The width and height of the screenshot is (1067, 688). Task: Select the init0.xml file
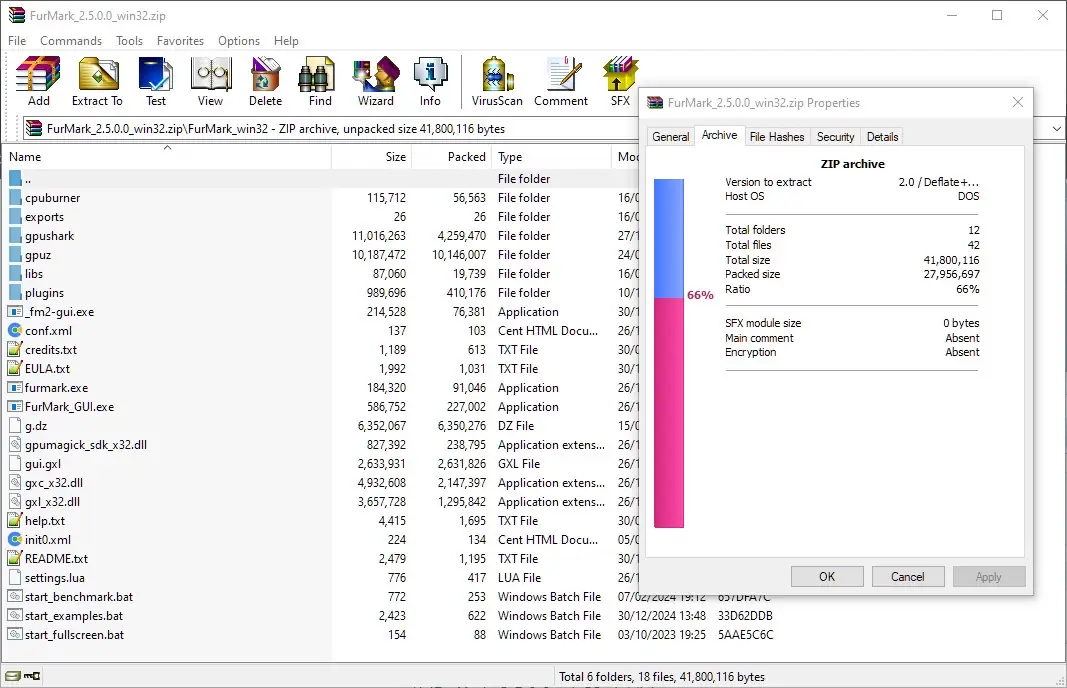pos(321,540)
